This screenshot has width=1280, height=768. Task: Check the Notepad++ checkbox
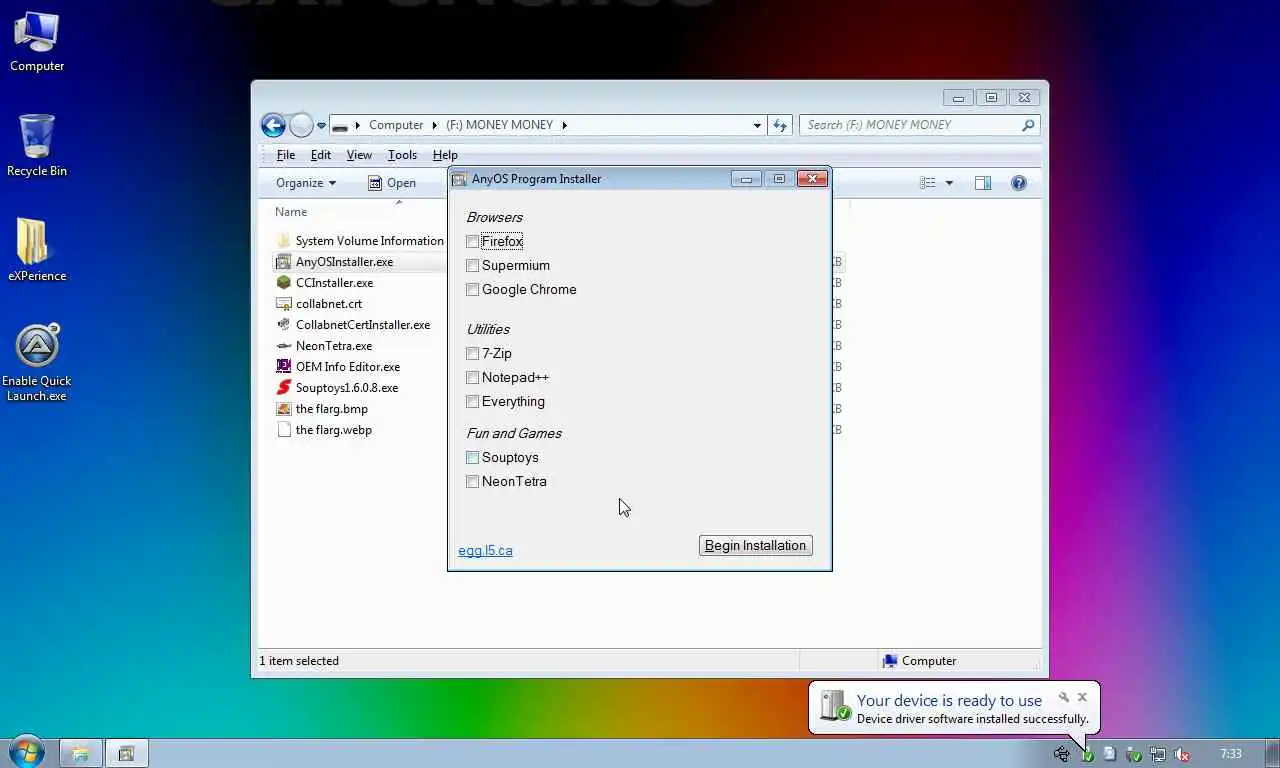473,378
